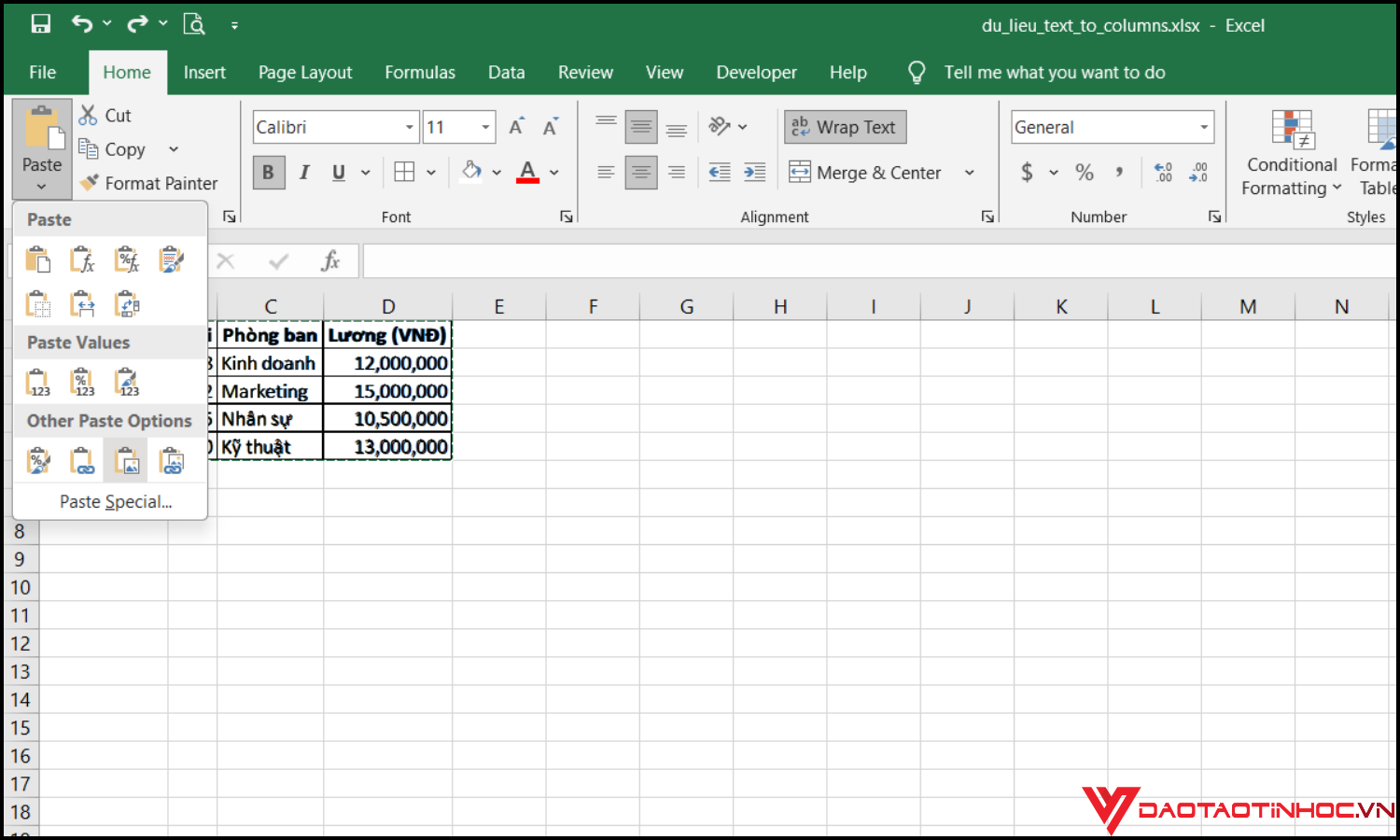This screenshot has height=840, width=1400.
Task: Expand the General number format dropdown
Action: 1203,127
